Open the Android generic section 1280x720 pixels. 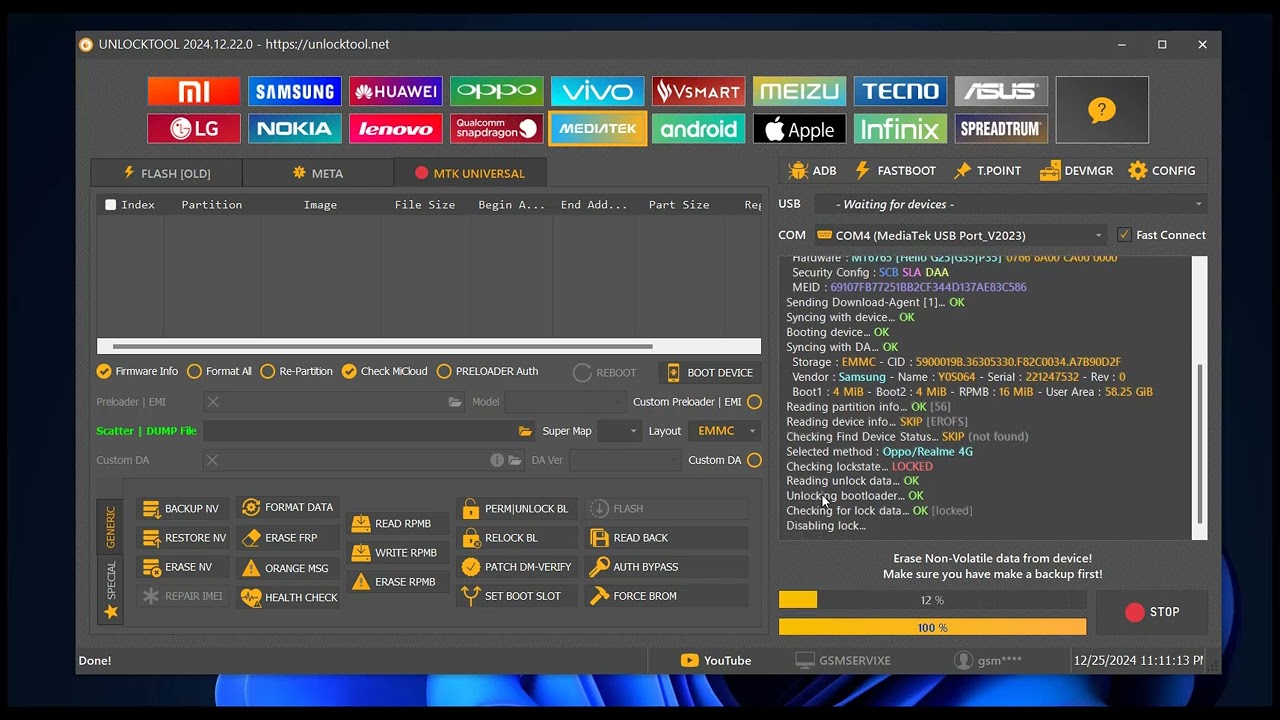tap(699, 129)
